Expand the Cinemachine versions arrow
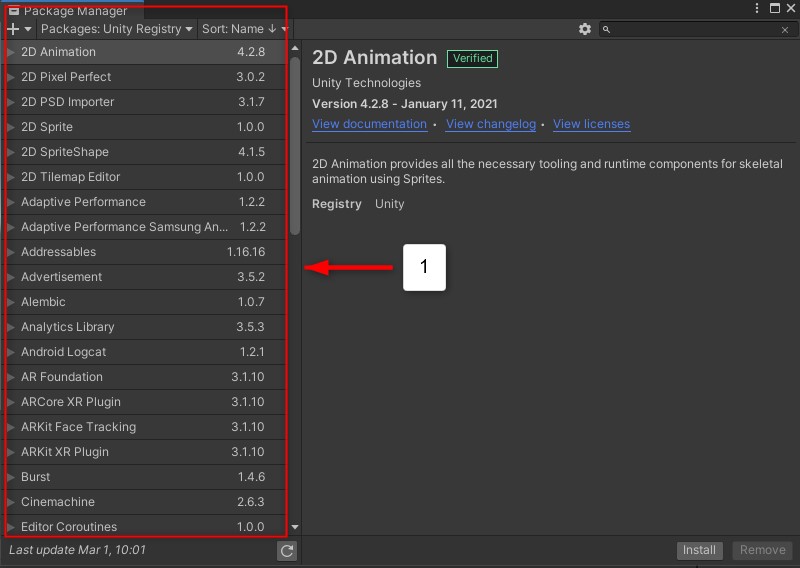The height and width of the screenshot is (568, 800). 11,502
